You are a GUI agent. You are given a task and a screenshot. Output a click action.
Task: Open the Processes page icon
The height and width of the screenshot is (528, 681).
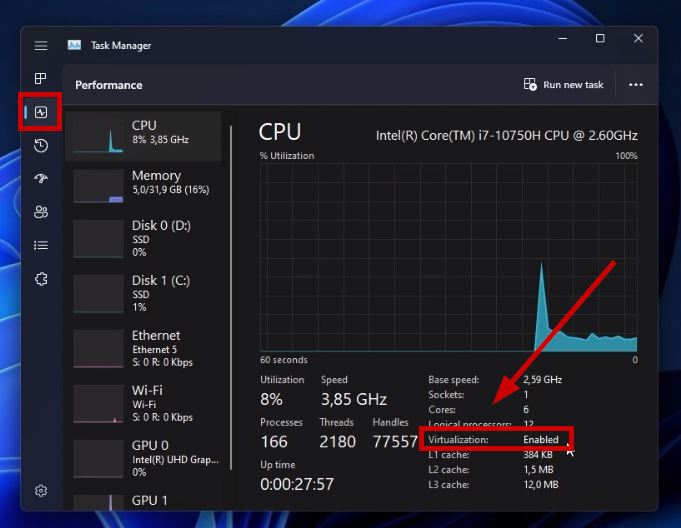pyautogui.click(x=40, y=79)
